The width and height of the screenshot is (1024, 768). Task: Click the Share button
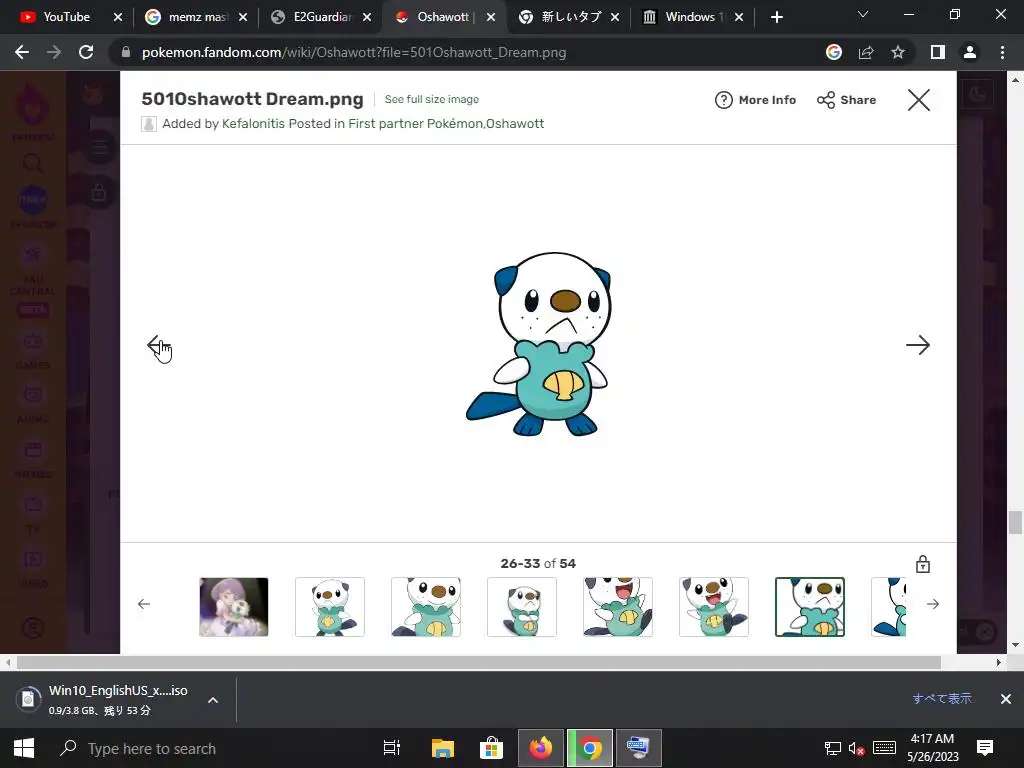pyautogui.click(x=846, y=100)
